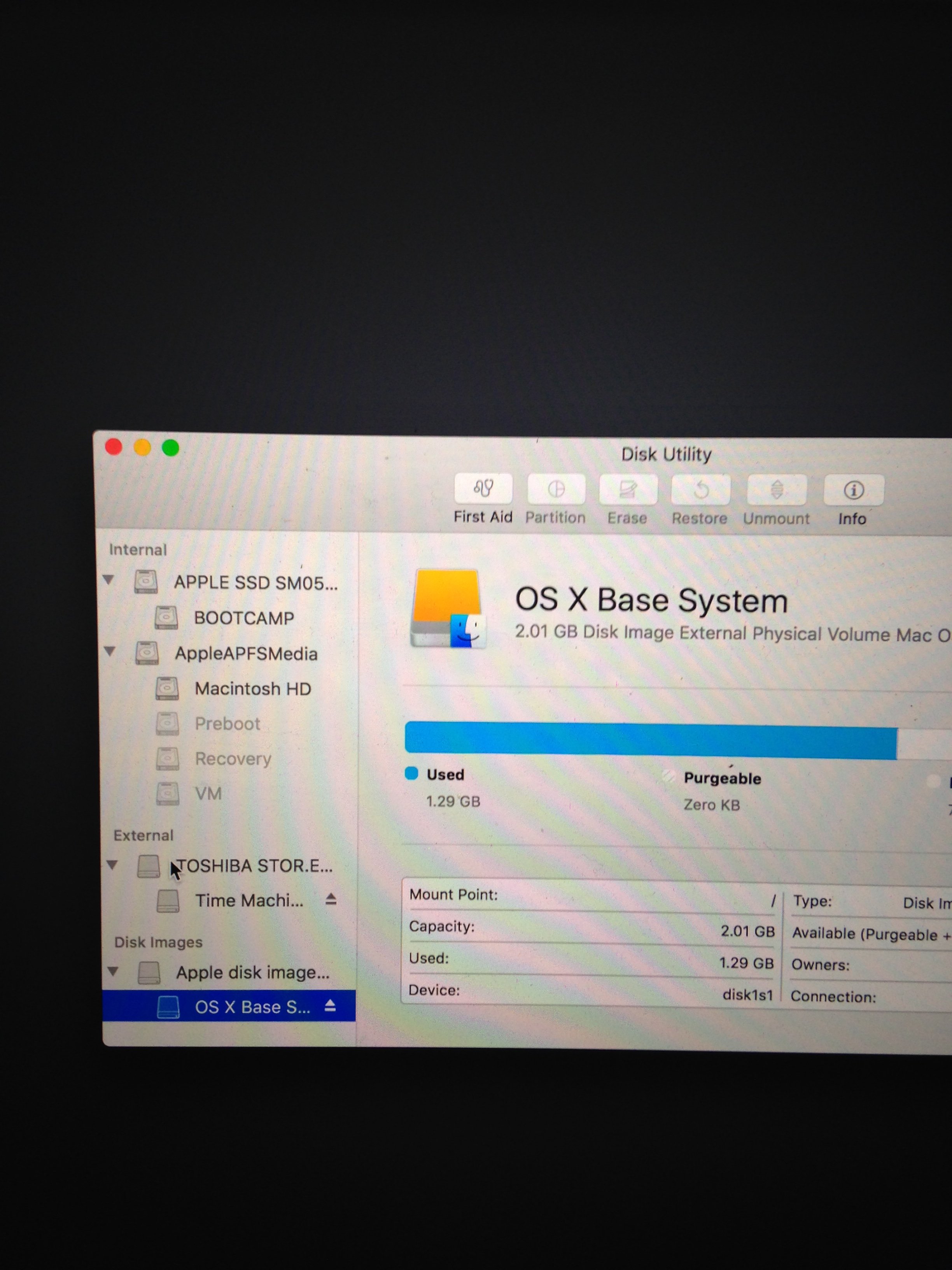Click the OS X Base System sidebar icon
This screenshot has height=1270, width=952.
(168, 1007)
